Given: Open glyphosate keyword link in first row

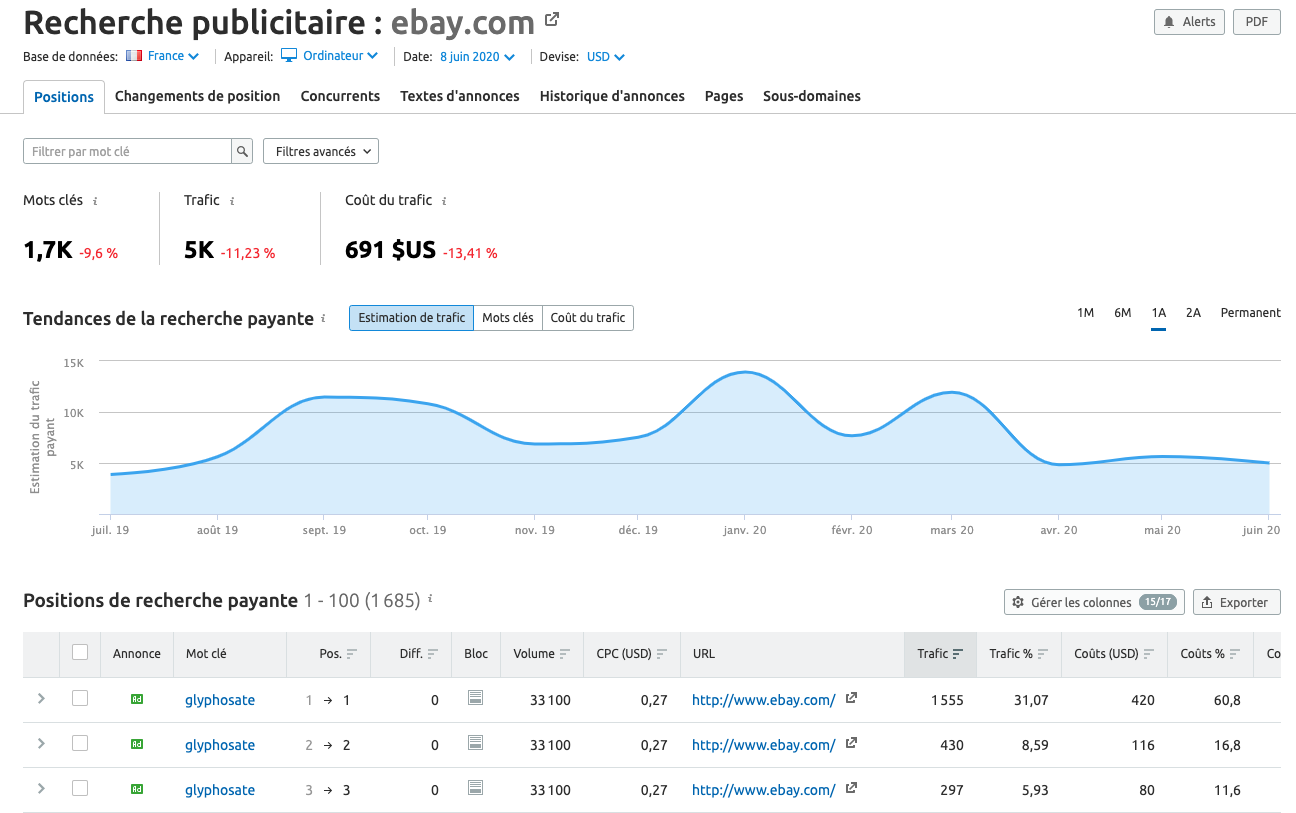Looking at the screenshot, I should (220, 700).
